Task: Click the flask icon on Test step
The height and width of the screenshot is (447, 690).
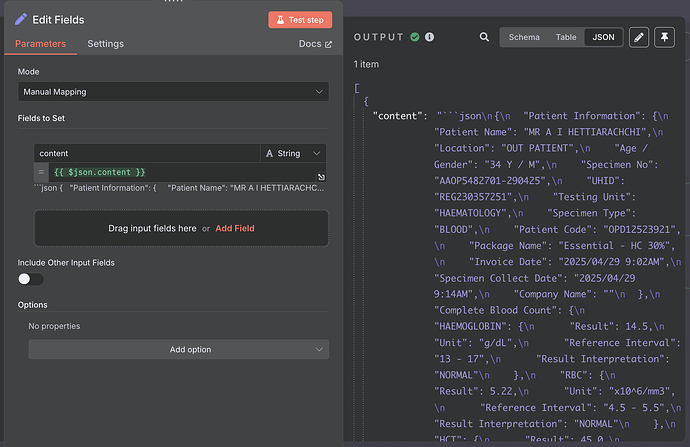Action: [x=280, y=20]
